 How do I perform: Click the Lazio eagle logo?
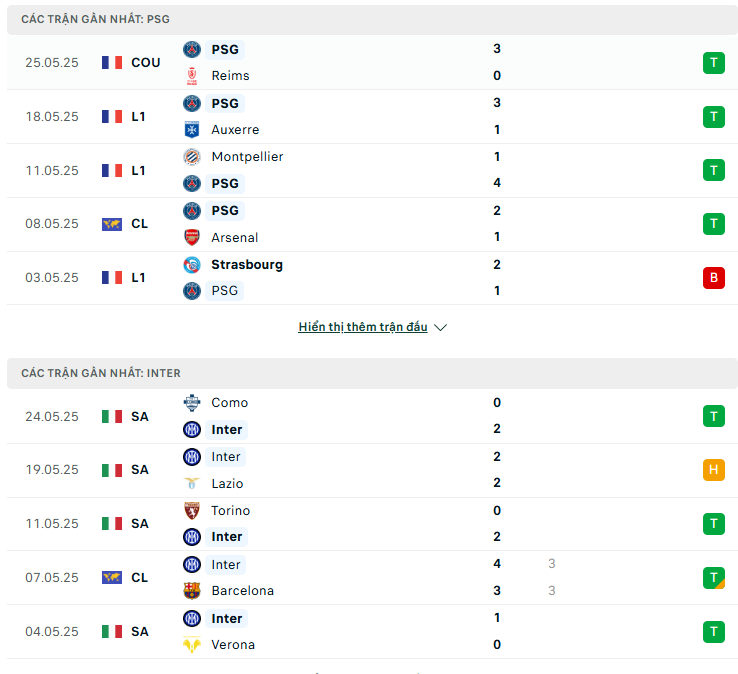pos(192,483)
